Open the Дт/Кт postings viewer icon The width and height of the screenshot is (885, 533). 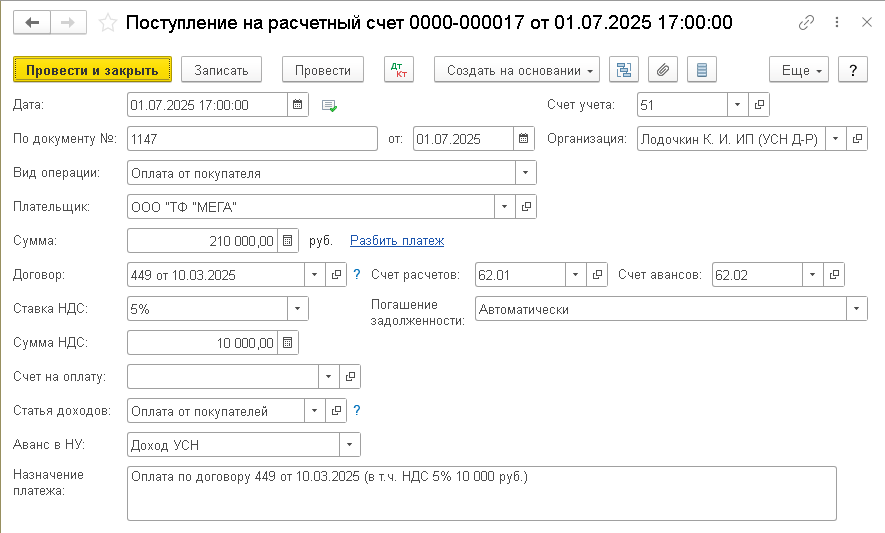[398, 70]
